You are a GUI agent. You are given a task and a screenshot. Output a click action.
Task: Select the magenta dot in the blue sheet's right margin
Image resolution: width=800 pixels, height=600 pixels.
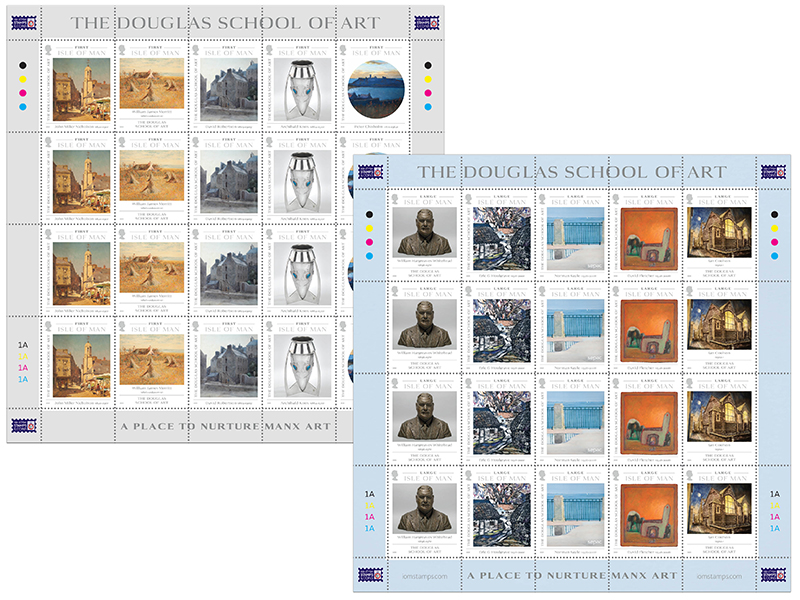[774, 242]
